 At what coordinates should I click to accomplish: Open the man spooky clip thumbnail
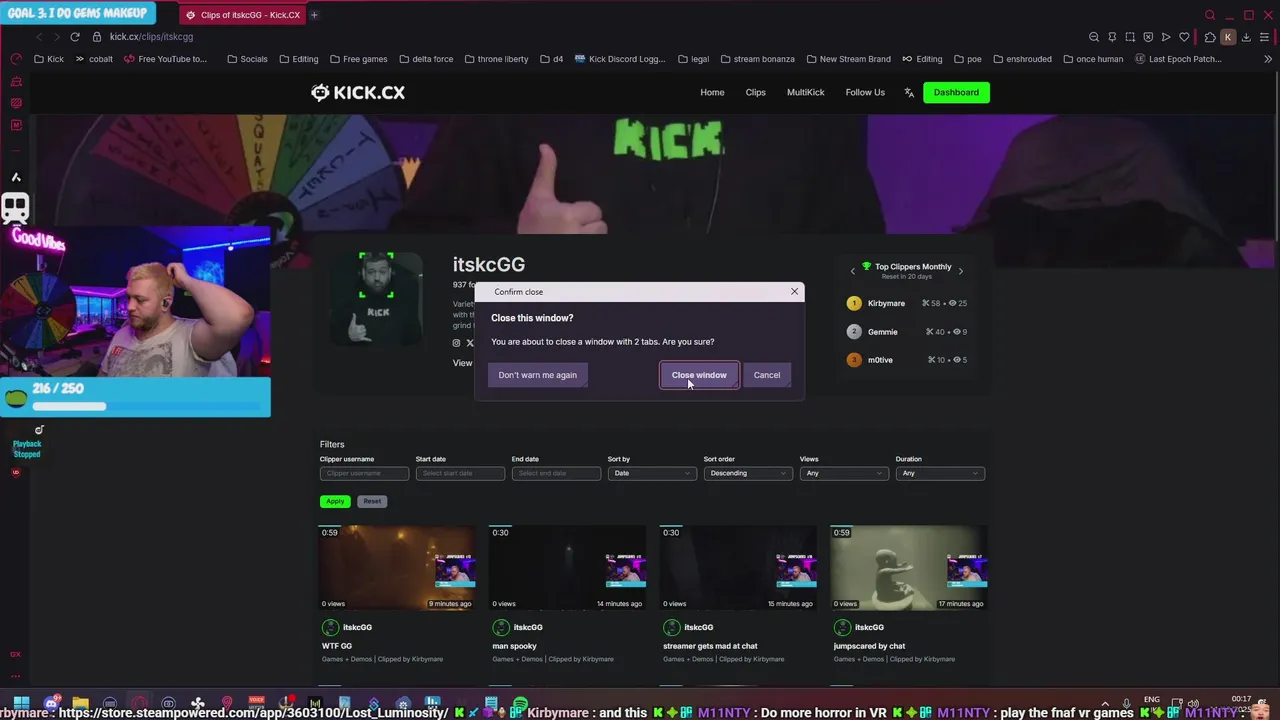click(x=568, y=568)
